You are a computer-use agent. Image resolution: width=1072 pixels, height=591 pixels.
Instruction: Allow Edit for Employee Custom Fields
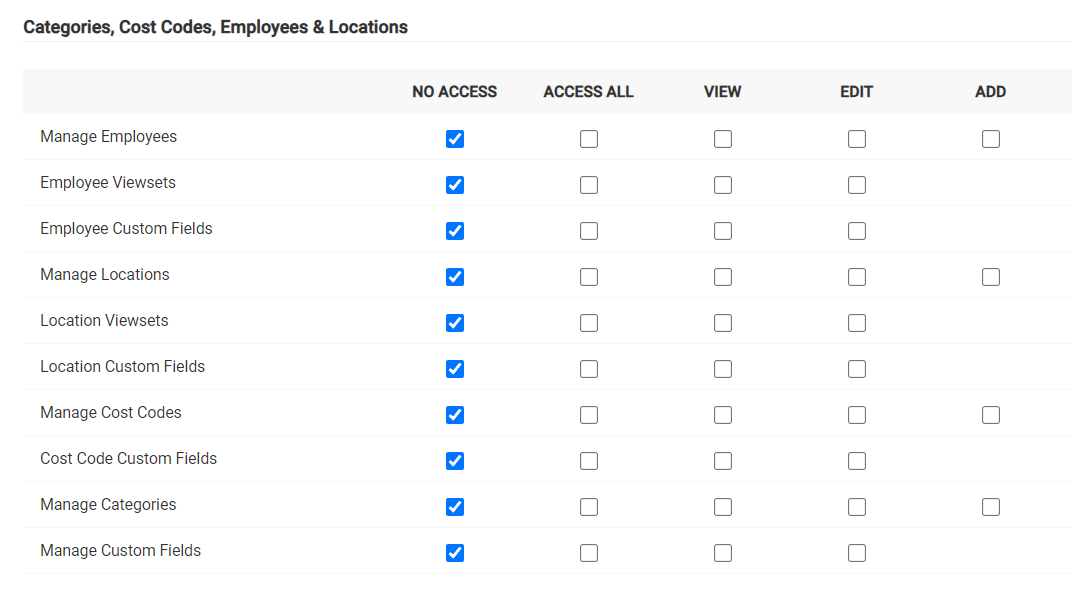click(857, 231)
